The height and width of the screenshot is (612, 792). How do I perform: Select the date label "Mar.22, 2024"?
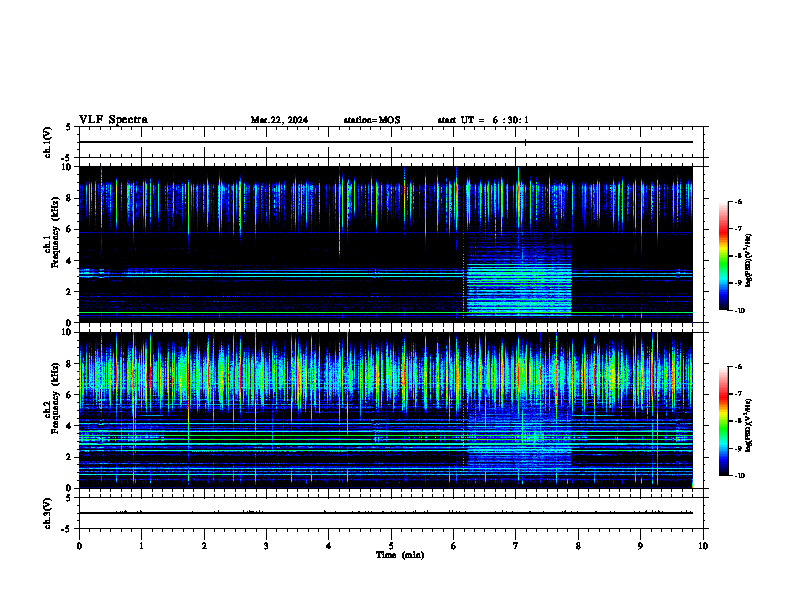(x=279, y=120)
